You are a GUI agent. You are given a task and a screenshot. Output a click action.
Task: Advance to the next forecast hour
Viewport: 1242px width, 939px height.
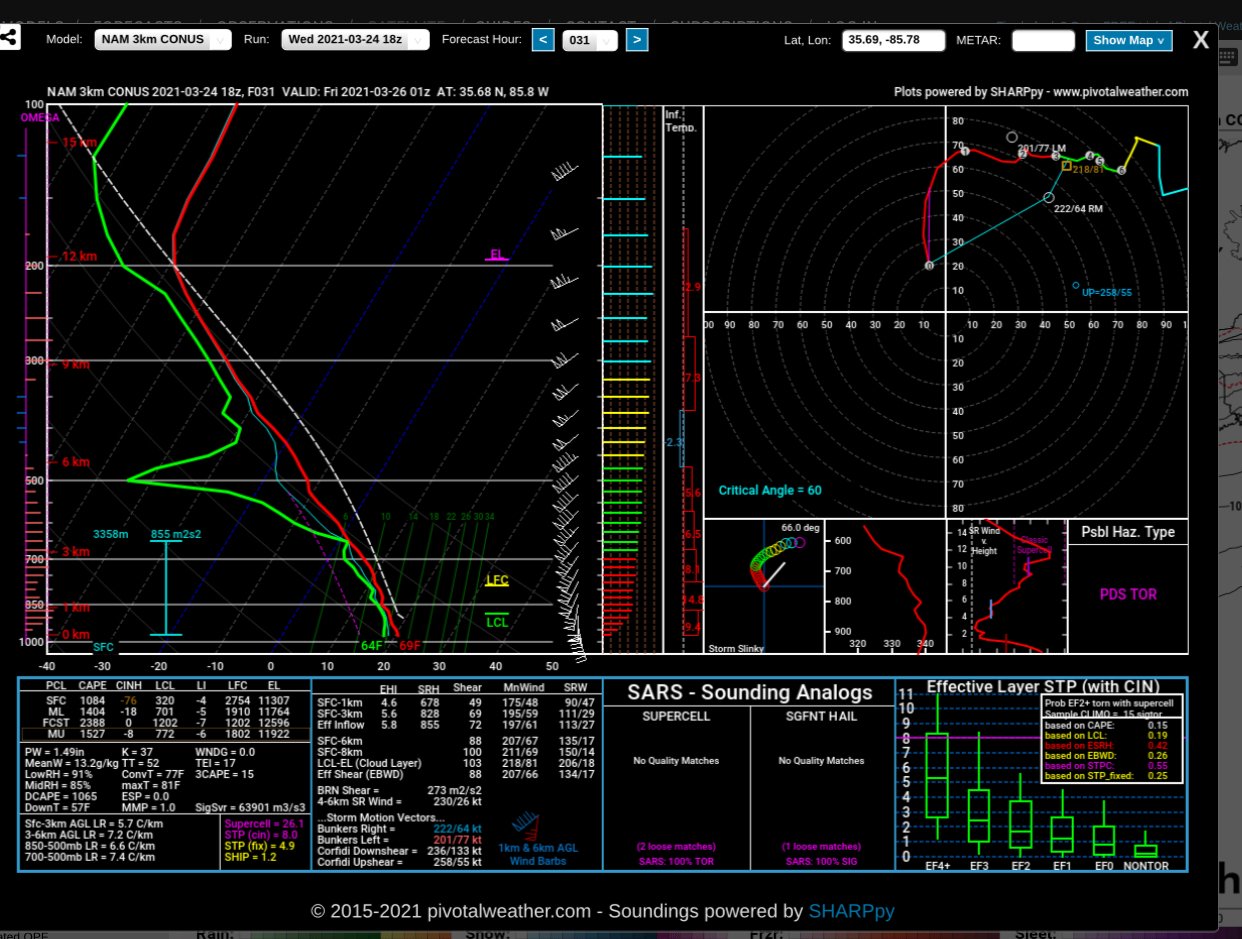pyautogui.click(x=636, y=40)
